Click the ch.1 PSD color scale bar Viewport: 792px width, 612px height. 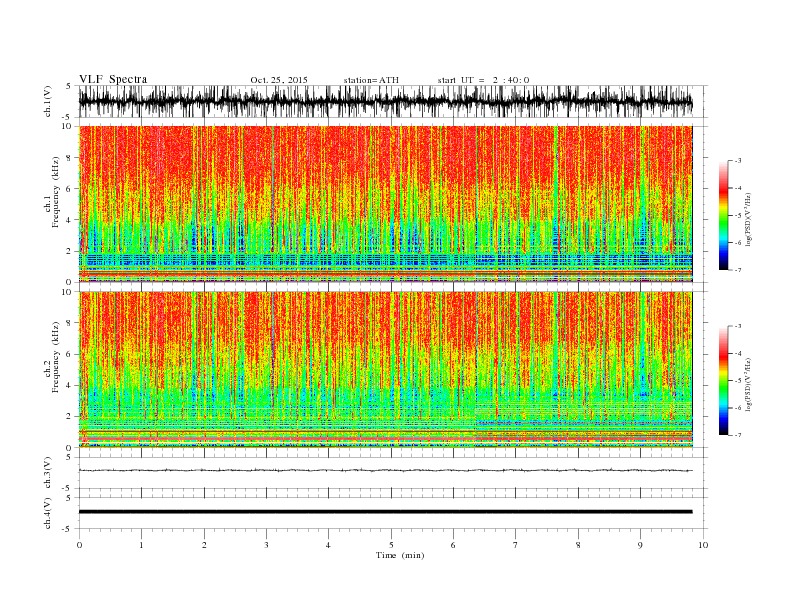coord(723,215)
